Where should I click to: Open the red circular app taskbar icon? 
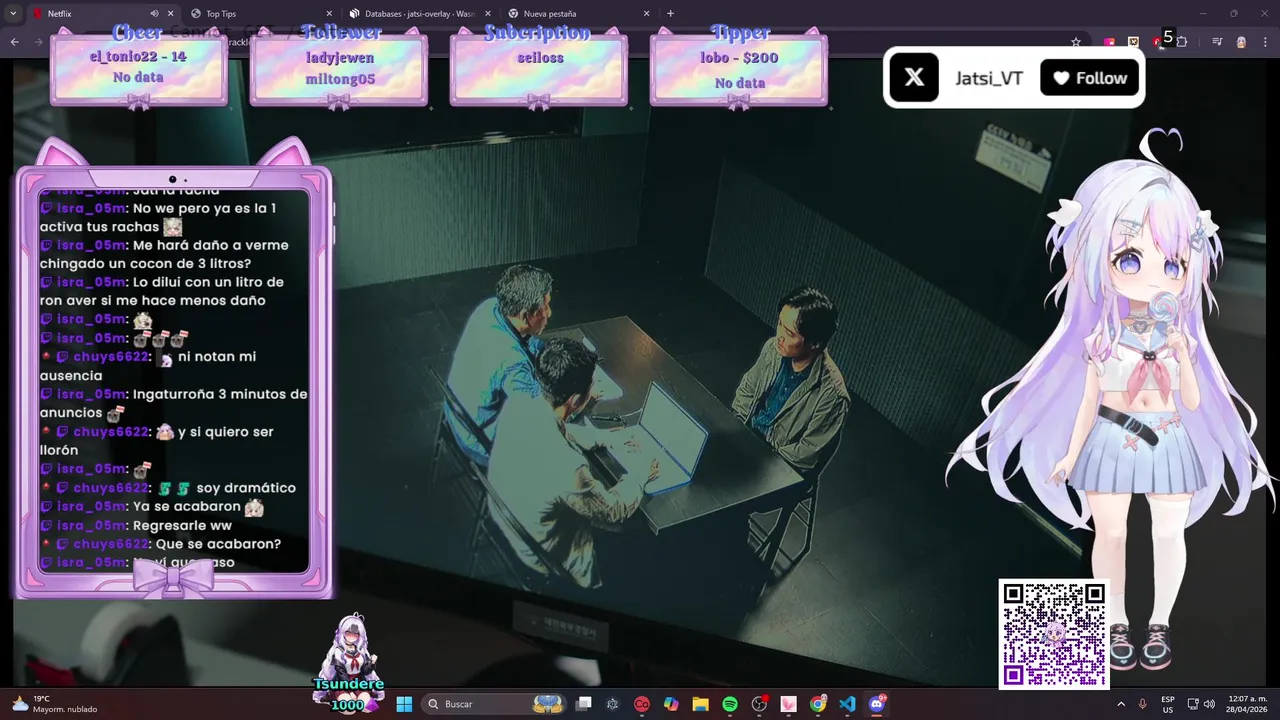[642, 704]
